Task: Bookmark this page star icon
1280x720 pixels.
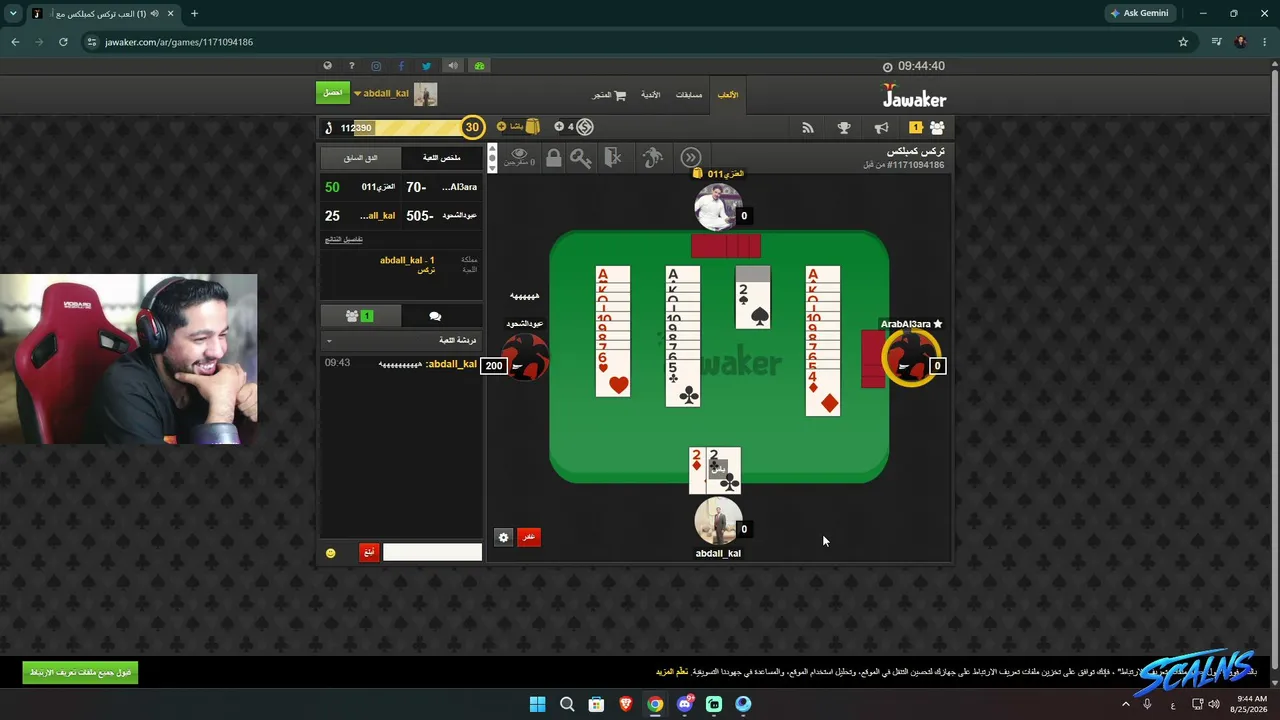Action: pos(1183,42)
